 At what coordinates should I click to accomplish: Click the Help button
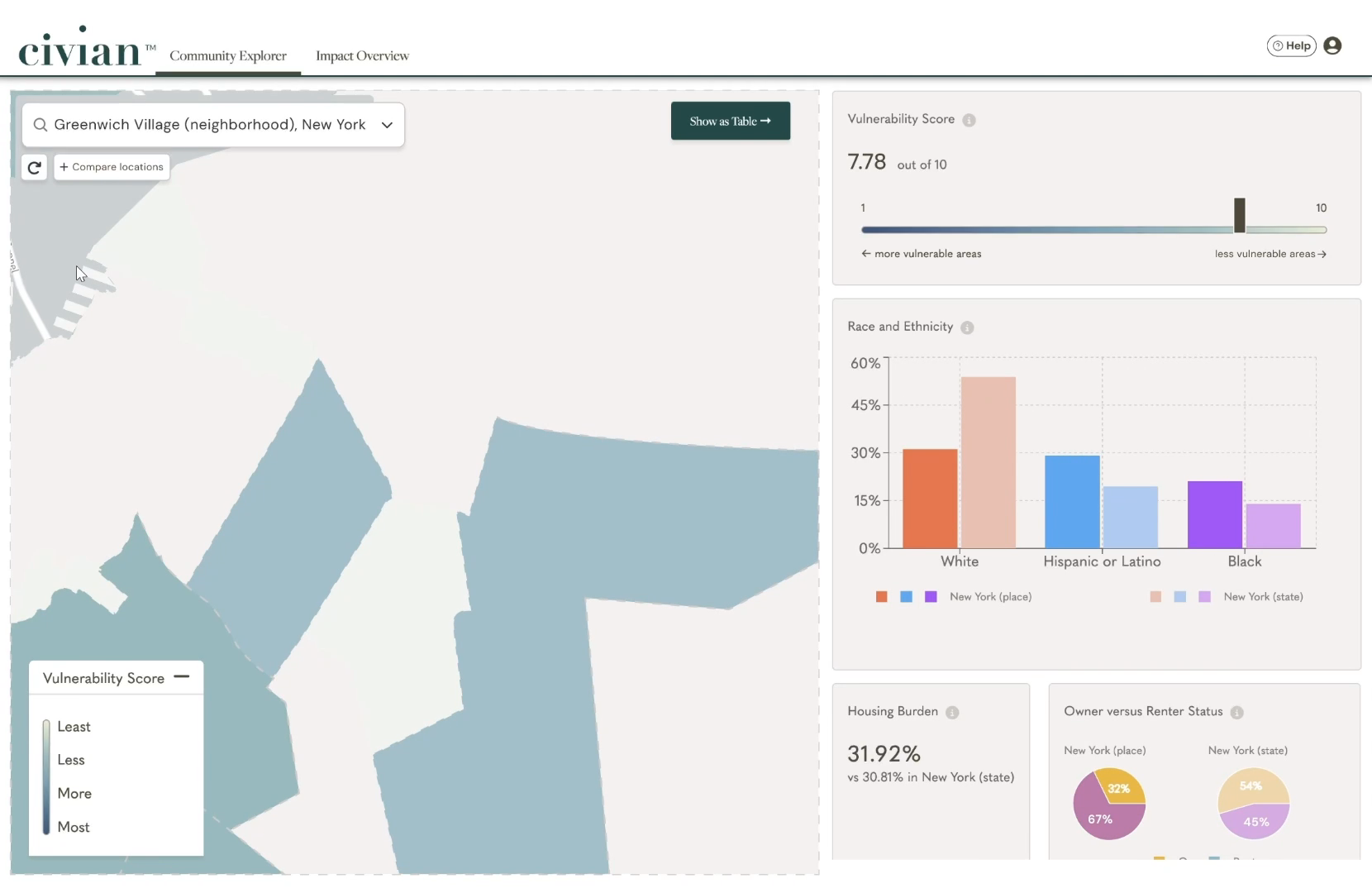pyautogui.click(x=1291, y=45)
